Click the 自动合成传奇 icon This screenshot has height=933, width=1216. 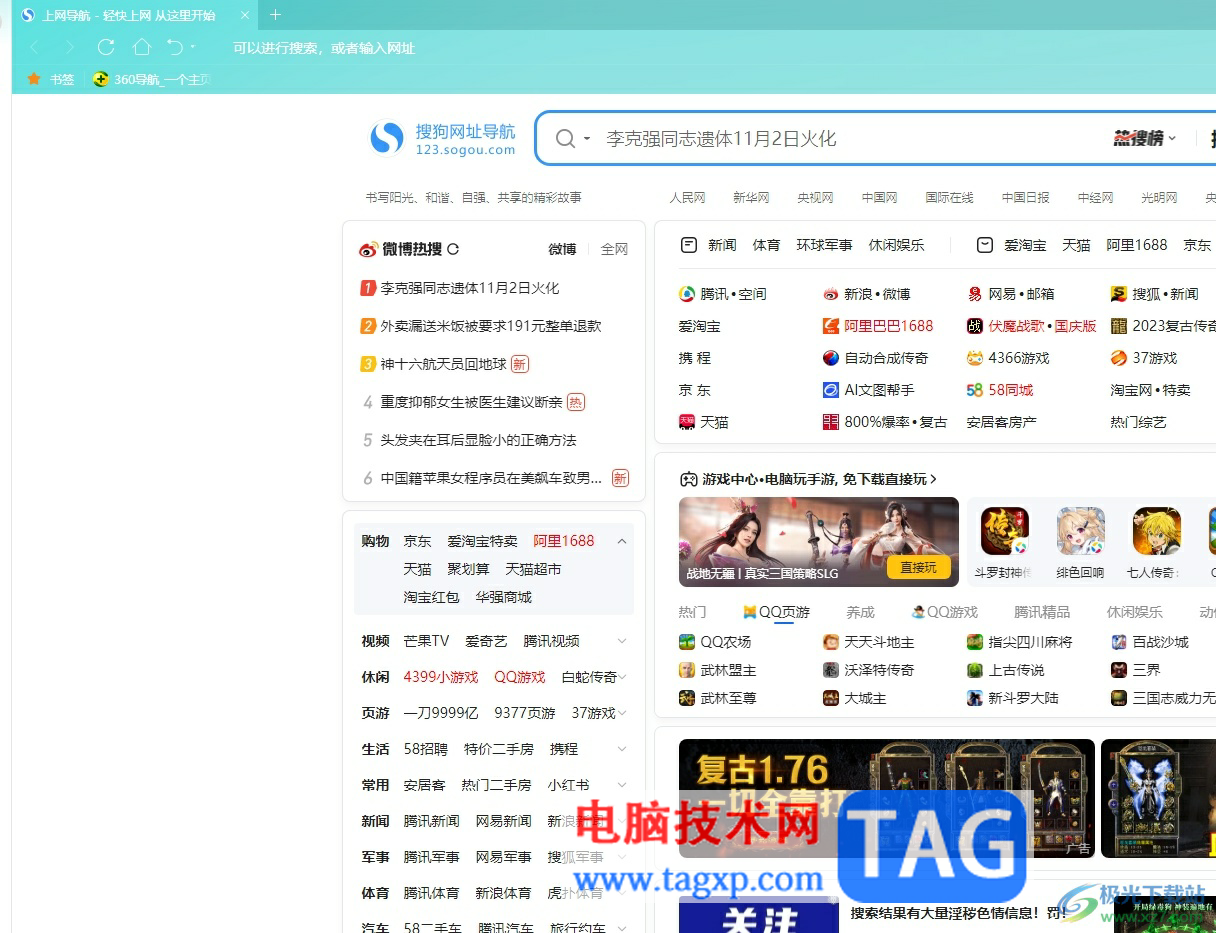(831, 358)
